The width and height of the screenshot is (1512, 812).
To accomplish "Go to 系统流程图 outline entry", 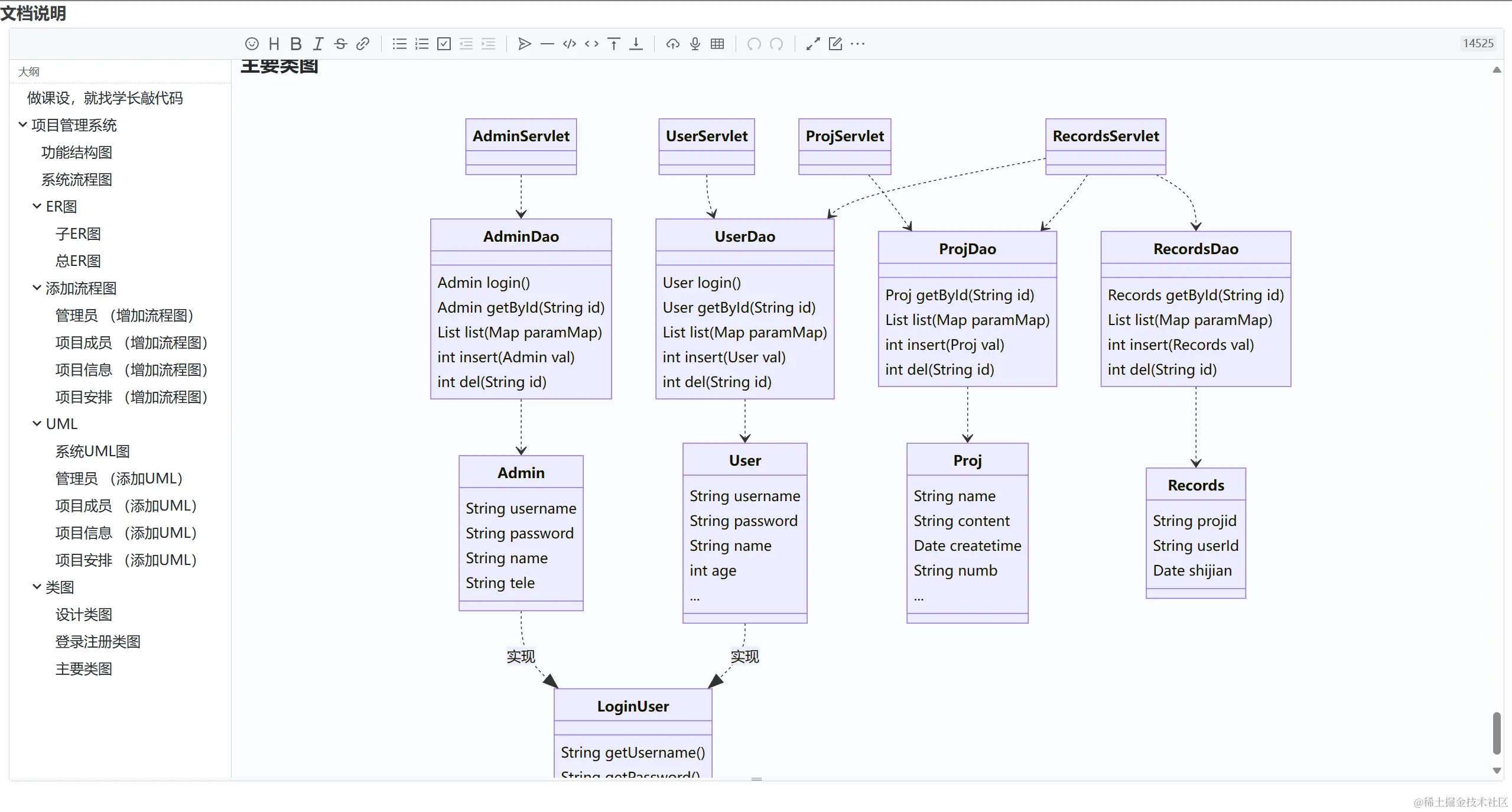I will (76, 180).
